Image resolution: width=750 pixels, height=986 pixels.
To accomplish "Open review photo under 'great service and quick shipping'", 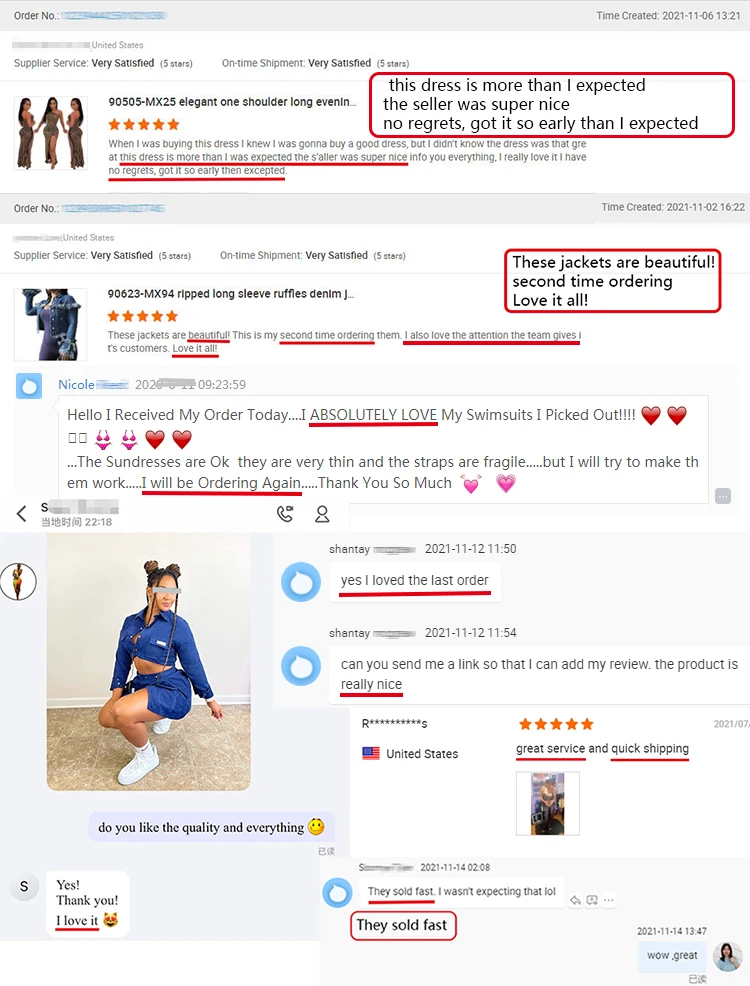I will click(x=548, y=803).
